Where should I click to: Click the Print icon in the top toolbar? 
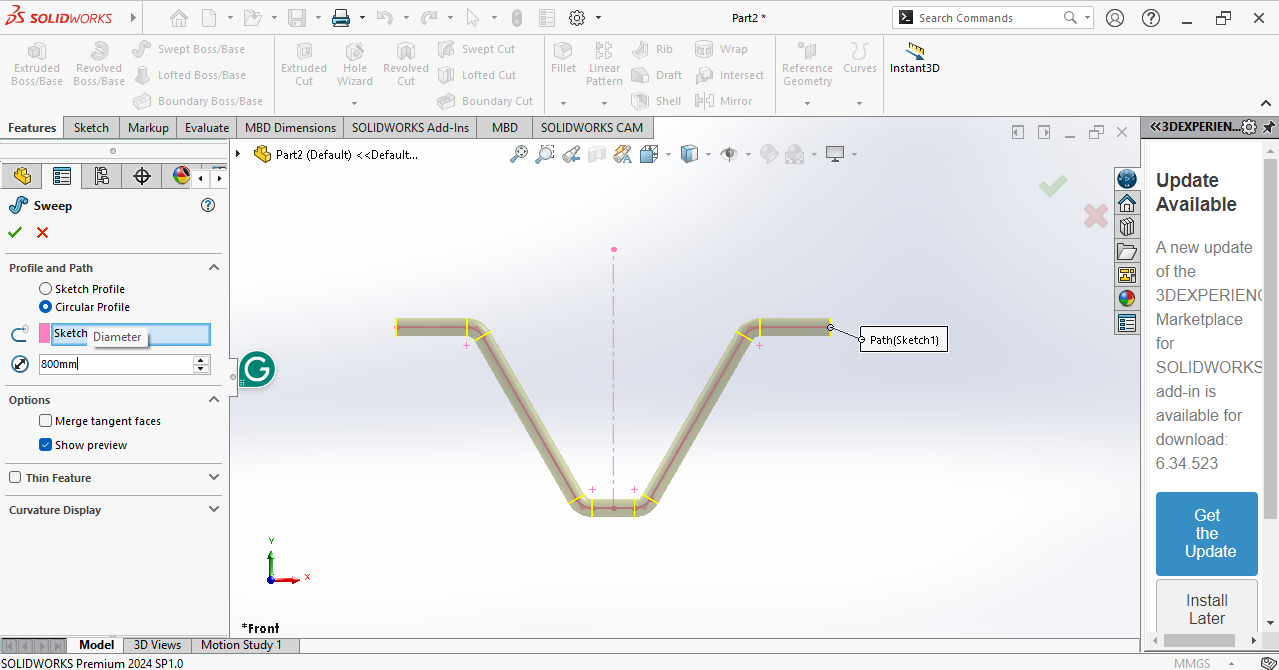(x=340, y=18)
